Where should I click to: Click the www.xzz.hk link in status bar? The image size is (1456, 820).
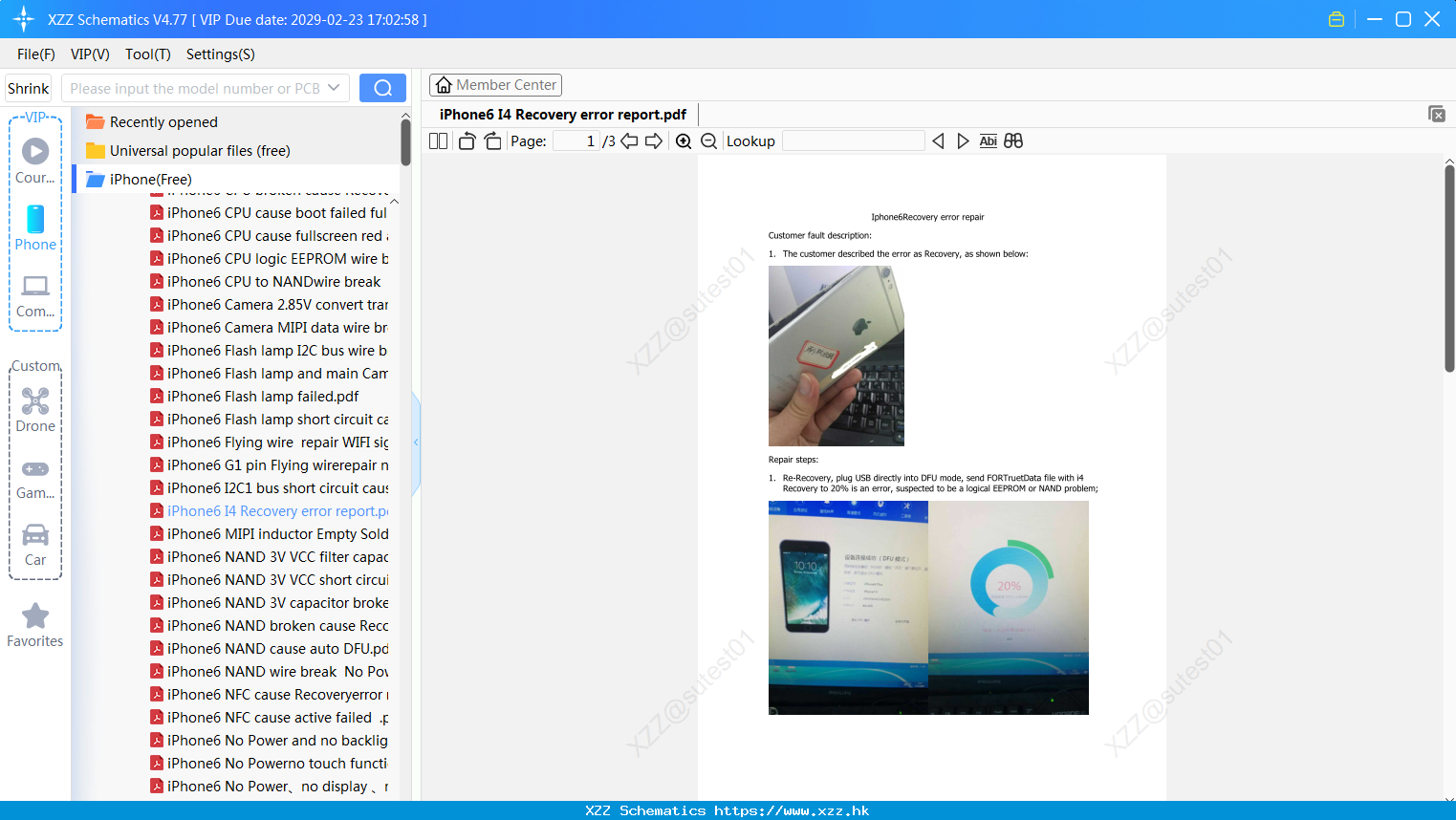[792, 810]
